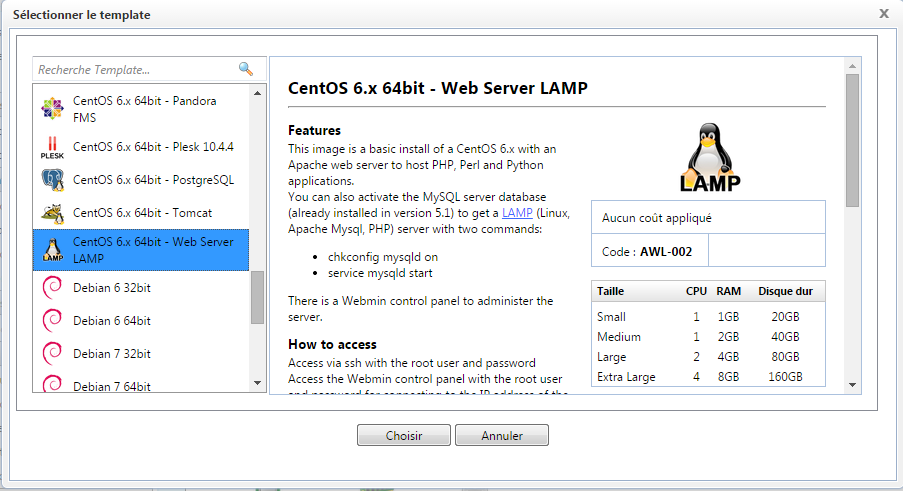Viewport: 903px width, 491px height.
Task: Select the Debian 7 64bit template
Action: (x=112, y=386)
